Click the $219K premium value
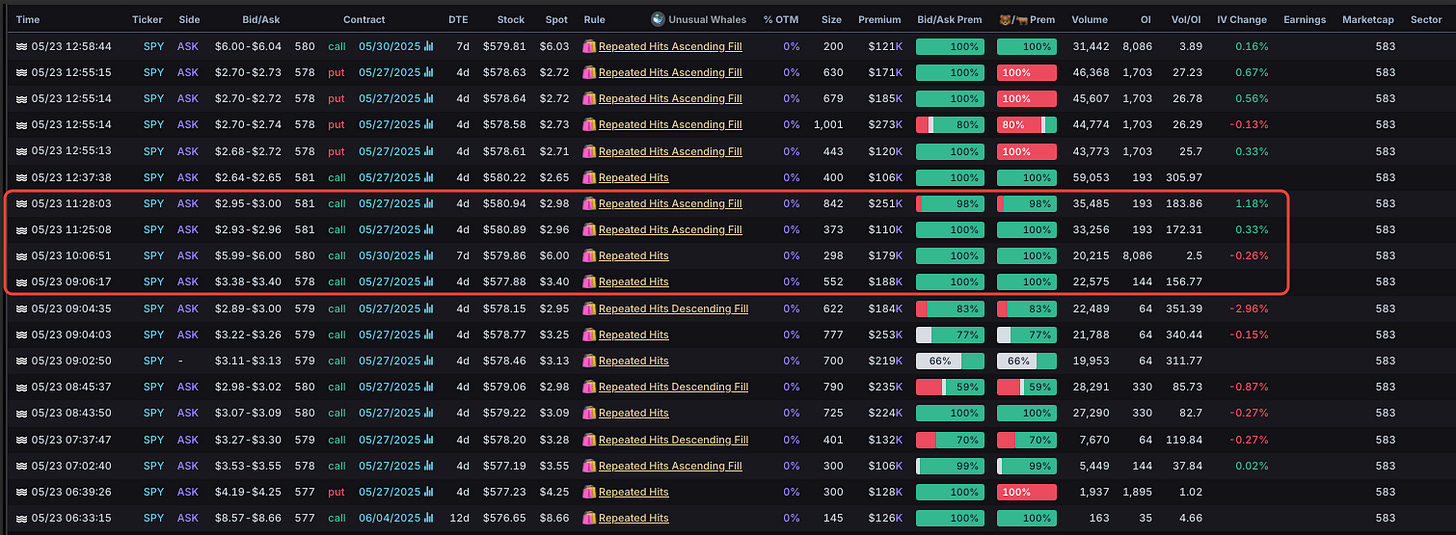 887,361
